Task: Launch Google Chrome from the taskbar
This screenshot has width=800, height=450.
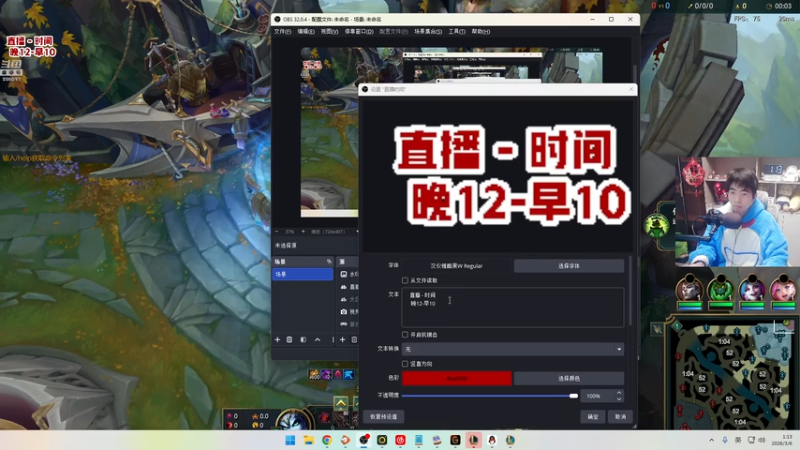Action: (x=327, y=440)
